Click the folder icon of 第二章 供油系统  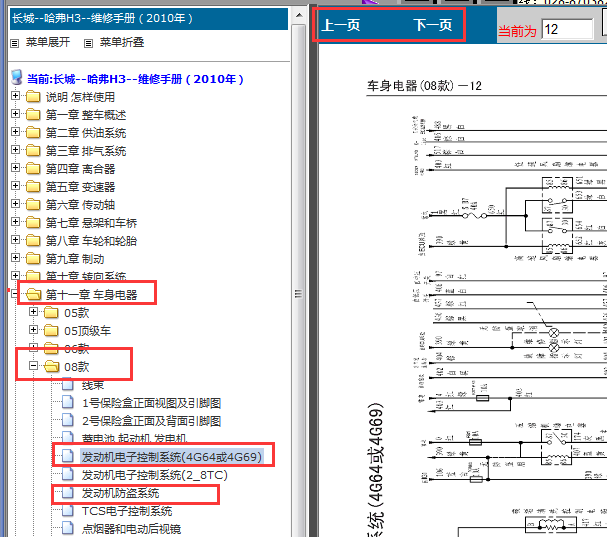tap(33, 132)
